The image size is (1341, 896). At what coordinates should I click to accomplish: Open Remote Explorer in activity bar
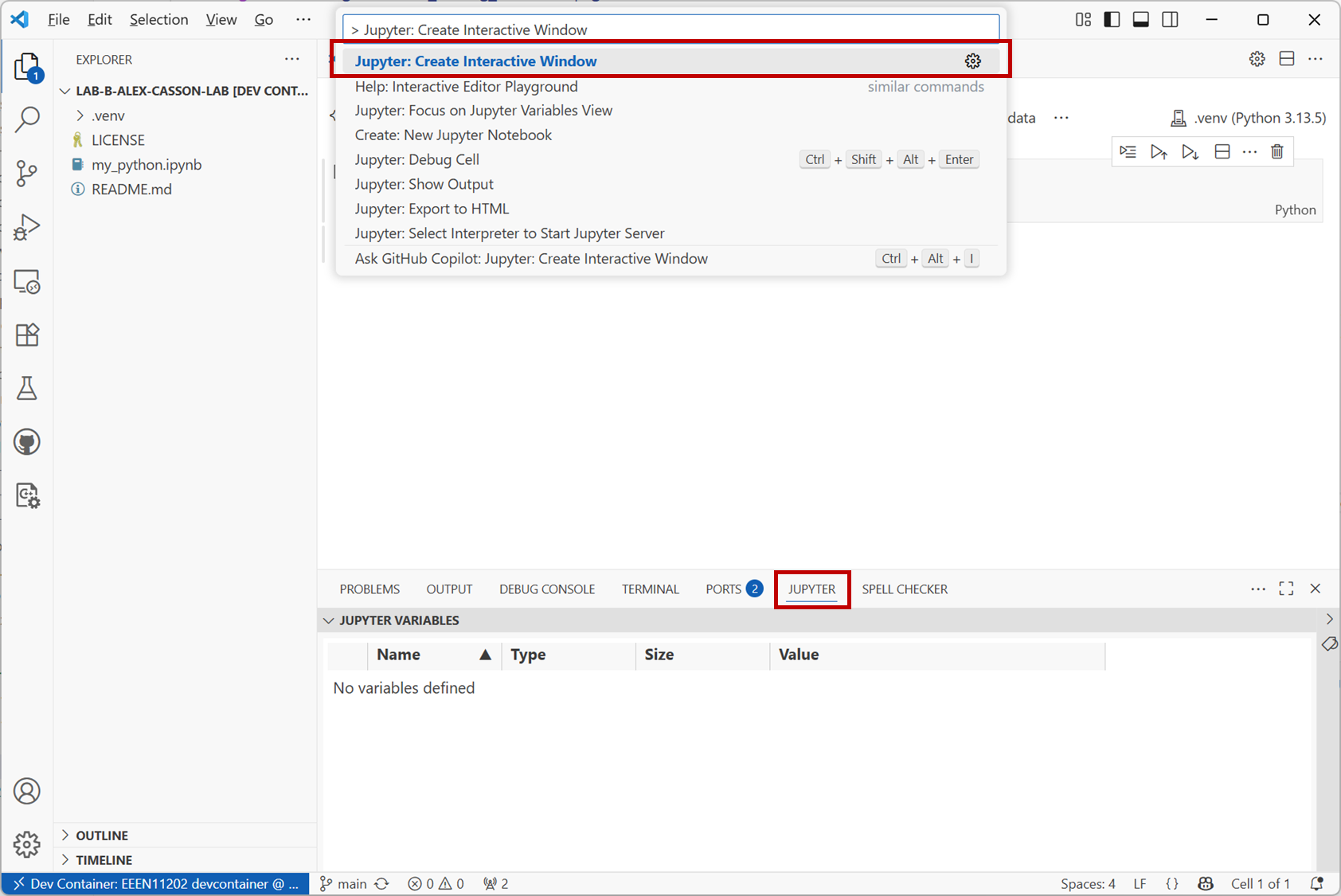[26, 282]
